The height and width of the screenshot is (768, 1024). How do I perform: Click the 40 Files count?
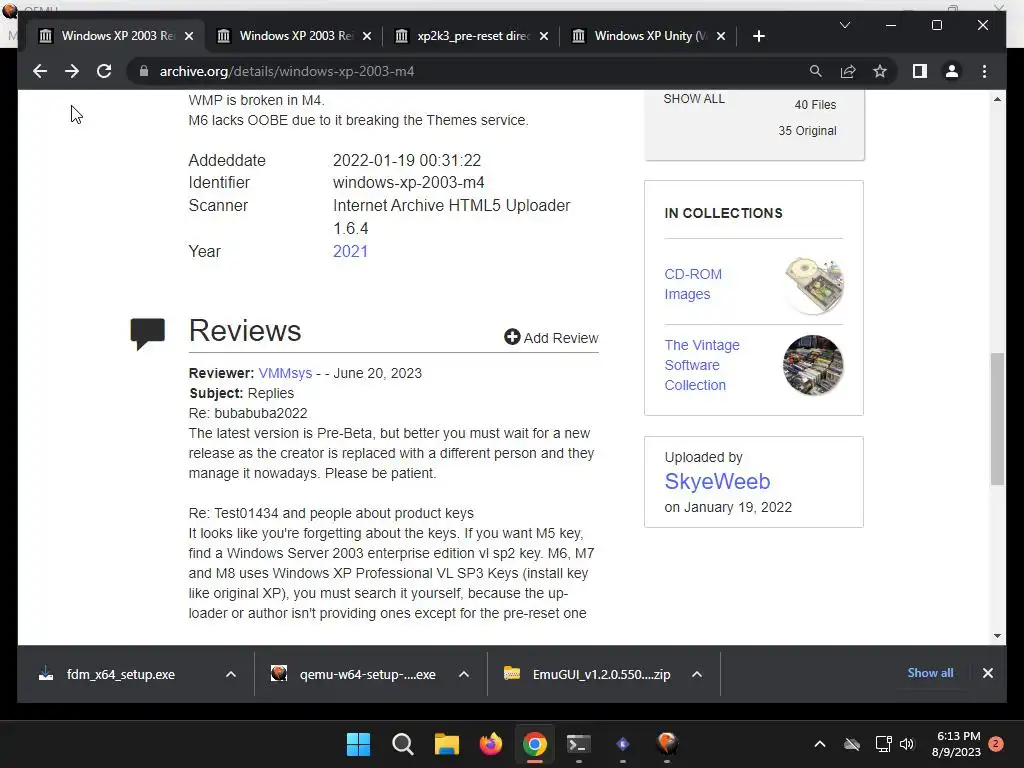click(815, 104)
